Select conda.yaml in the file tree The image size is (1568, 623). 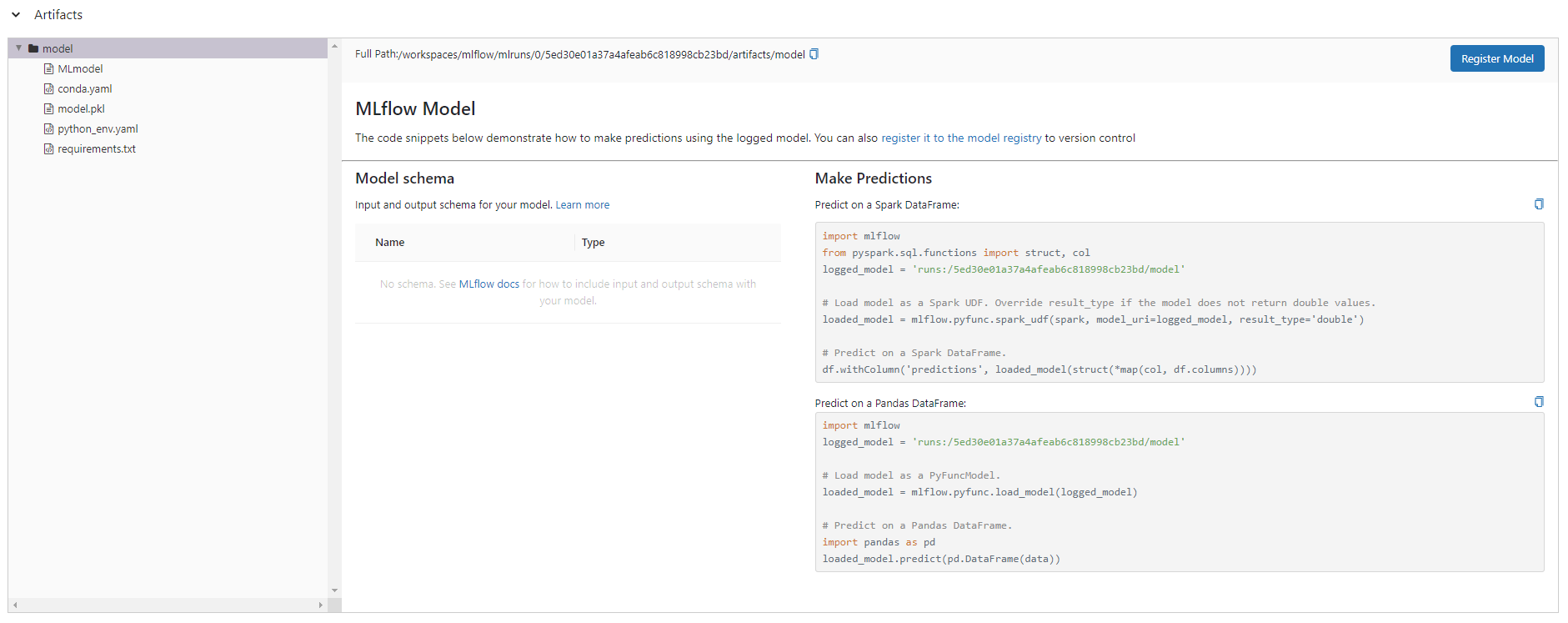coord(84,89)
